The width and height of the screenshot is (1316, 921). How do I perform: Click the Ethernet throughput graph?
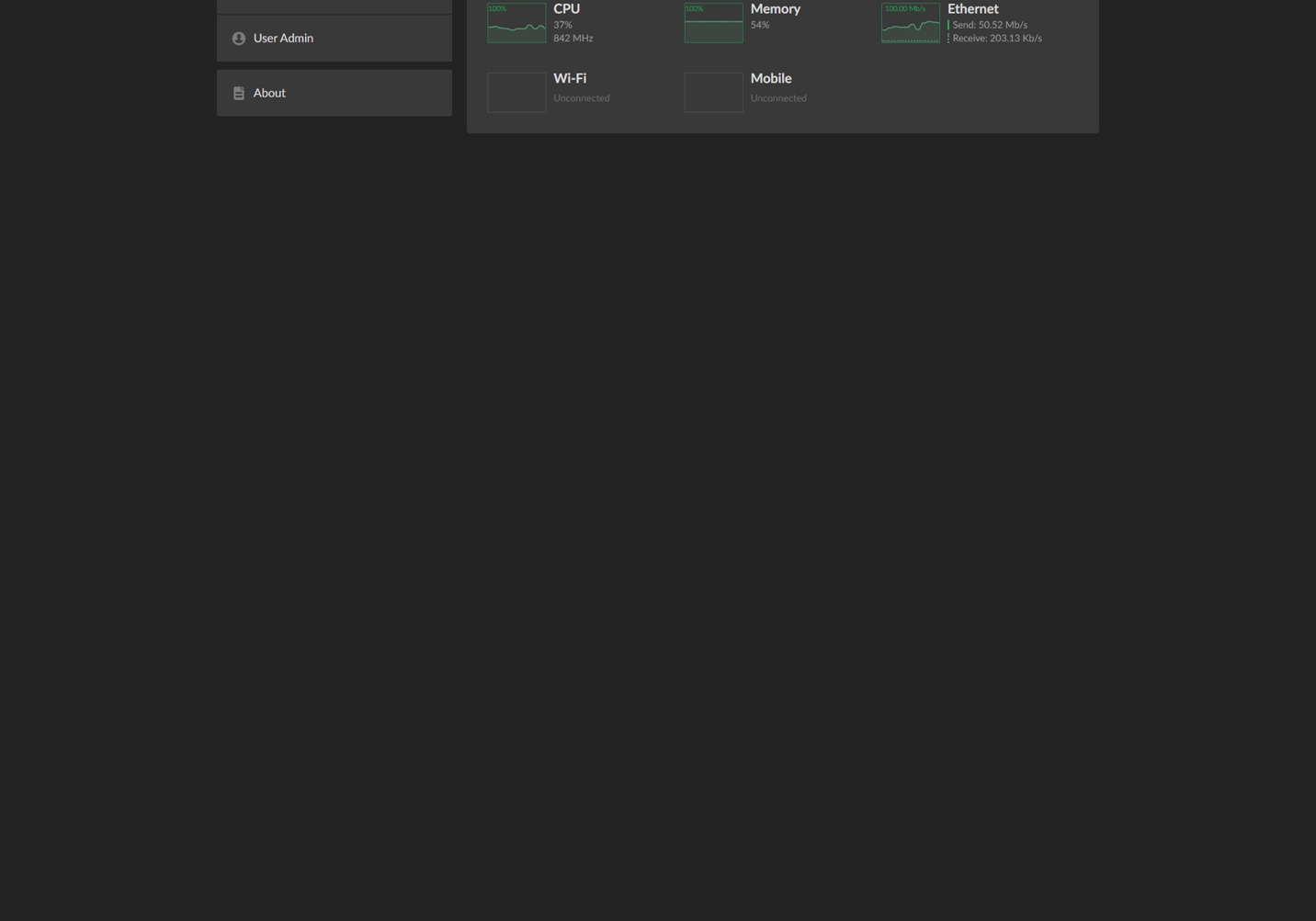point(910,23)
